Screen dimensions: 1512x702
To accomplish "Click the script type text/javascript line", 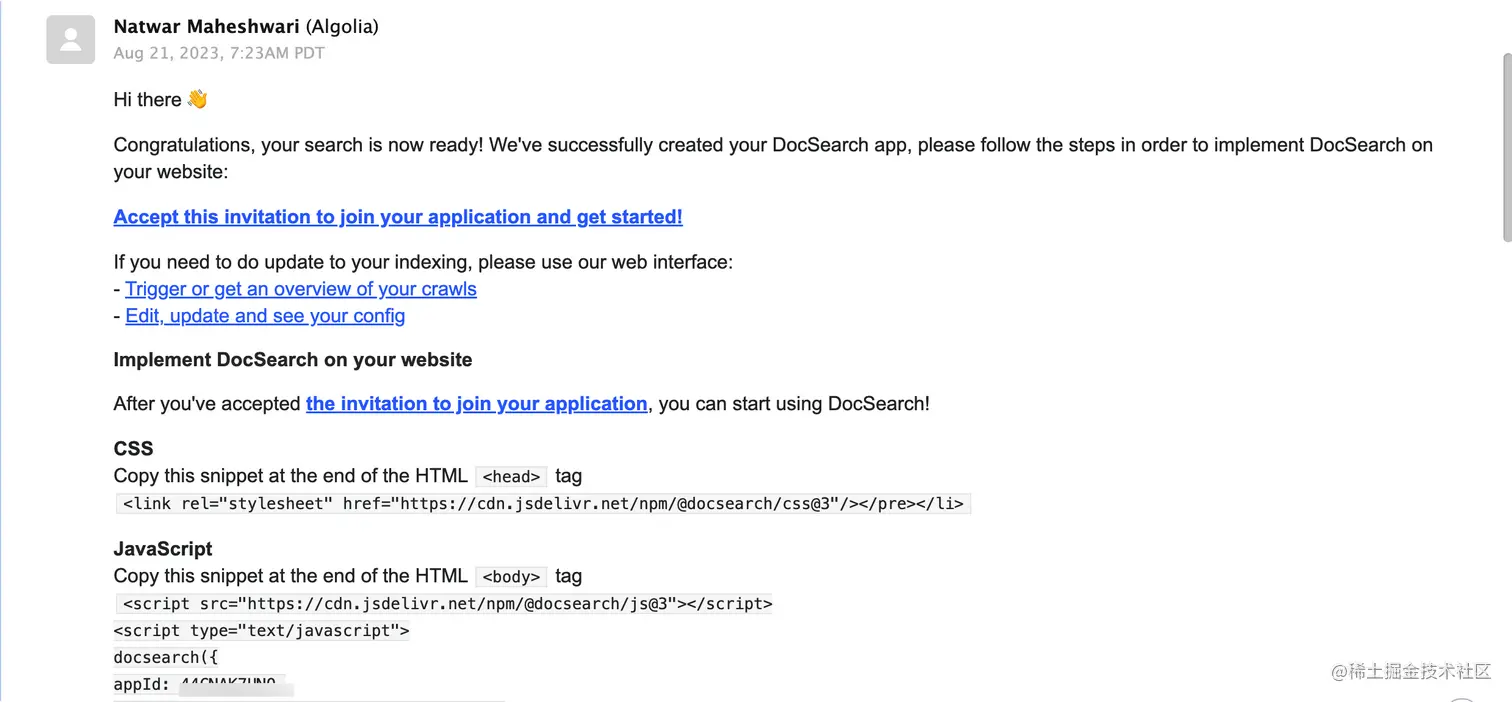I will pos(262,631).
